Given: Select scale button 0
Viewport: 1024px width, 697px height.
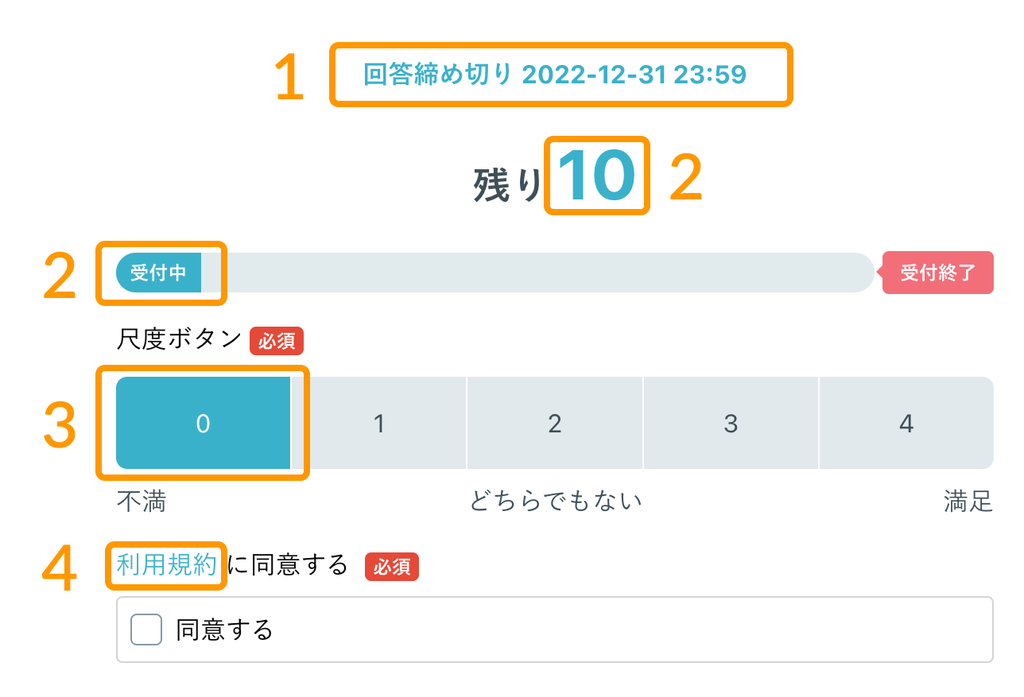Looking at the screenshot, I should 203,423.
